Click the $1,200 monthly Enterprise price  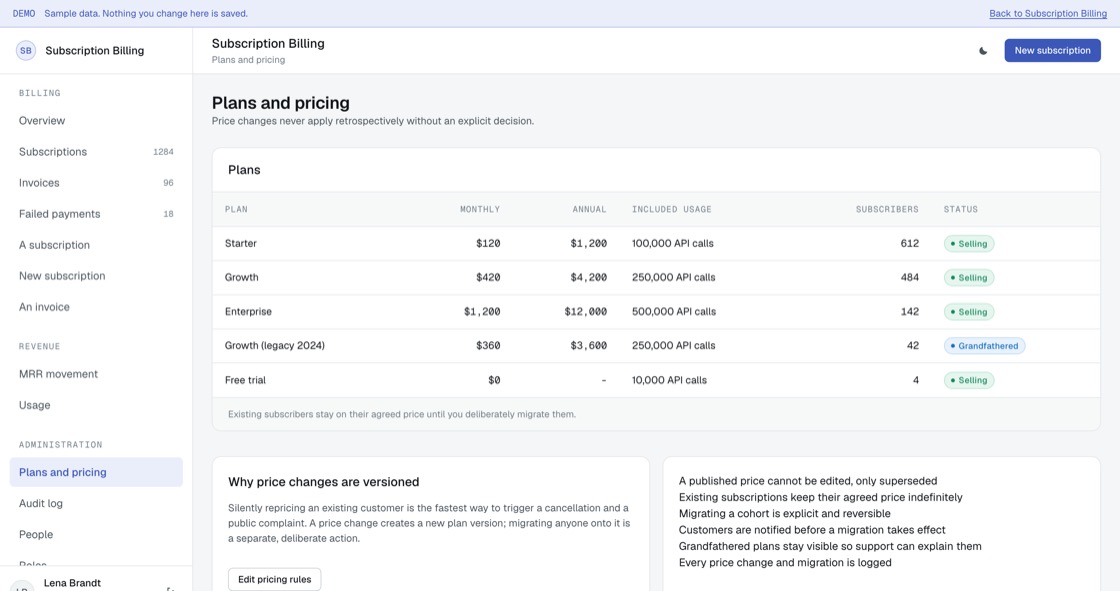click(x=482, y=312)
